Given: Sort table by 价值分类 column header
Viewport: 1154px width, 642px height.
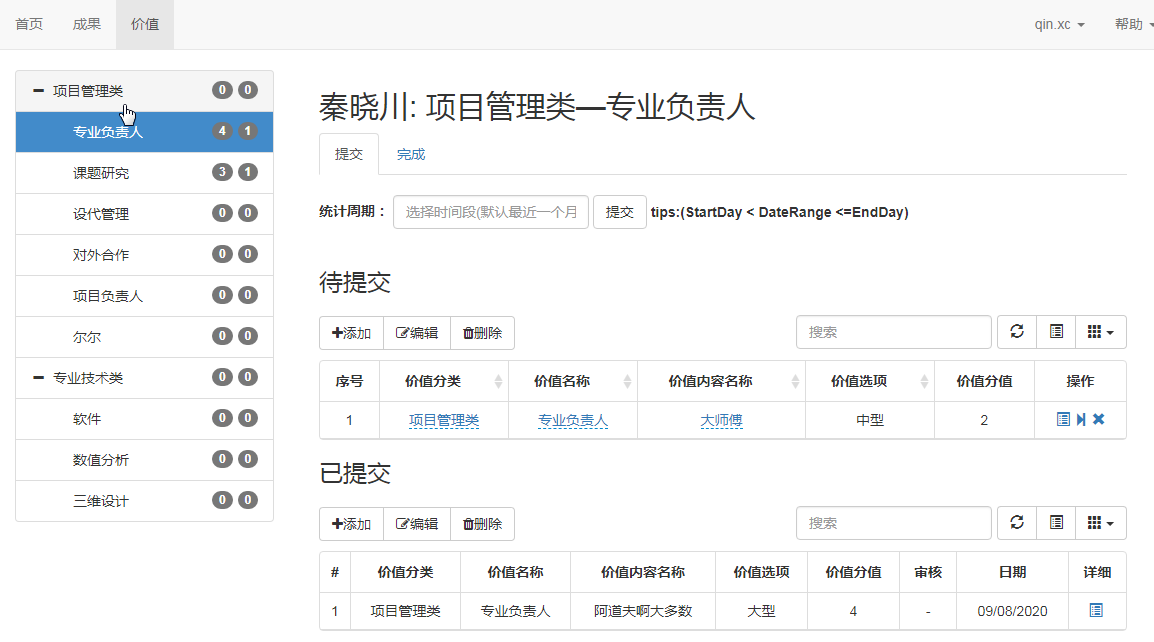Looking at the screenshot, I should coord(443,381).
